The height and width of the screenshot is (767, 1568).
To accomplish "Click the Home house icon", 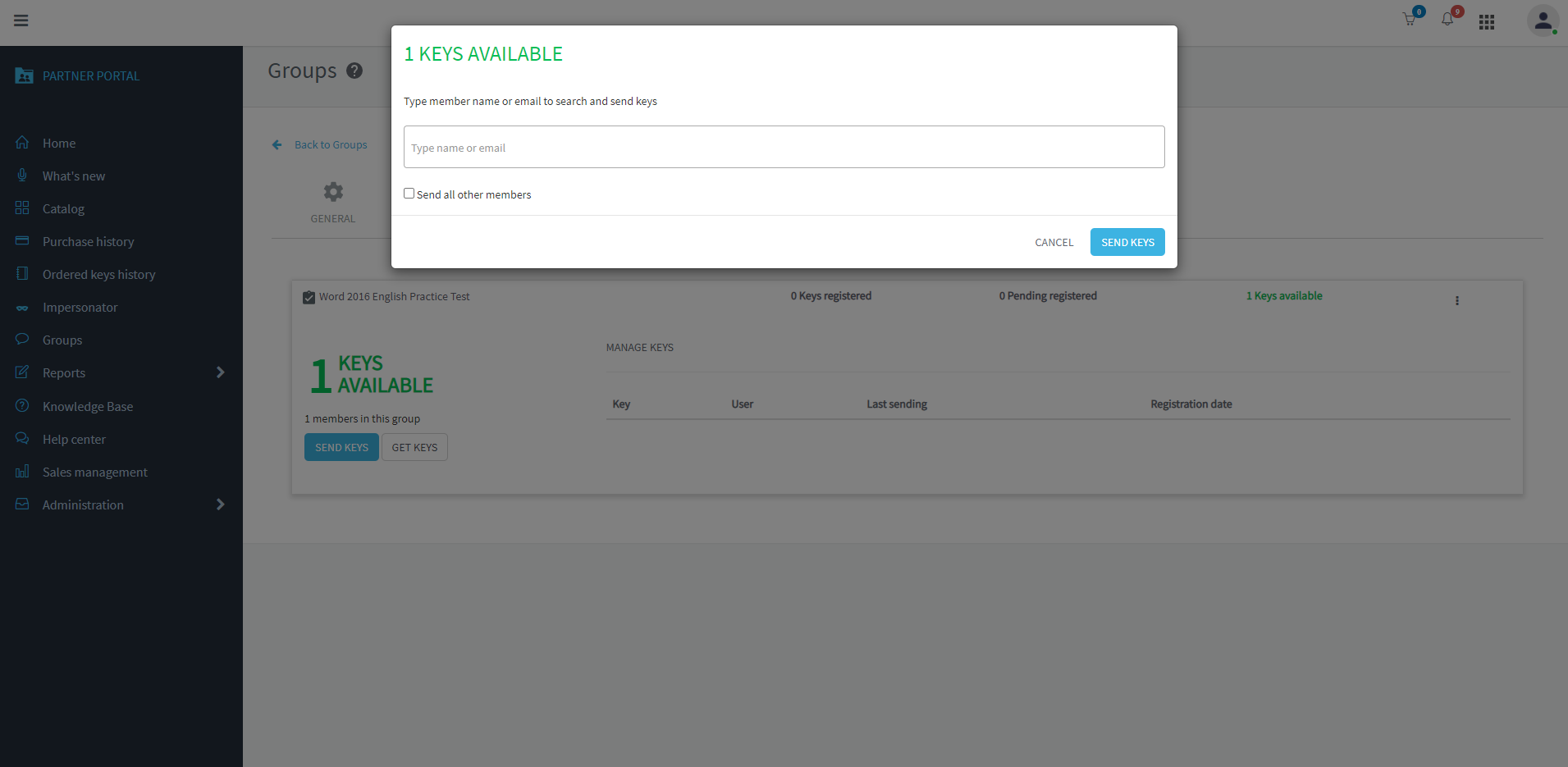I will click(x=22, y=143).
